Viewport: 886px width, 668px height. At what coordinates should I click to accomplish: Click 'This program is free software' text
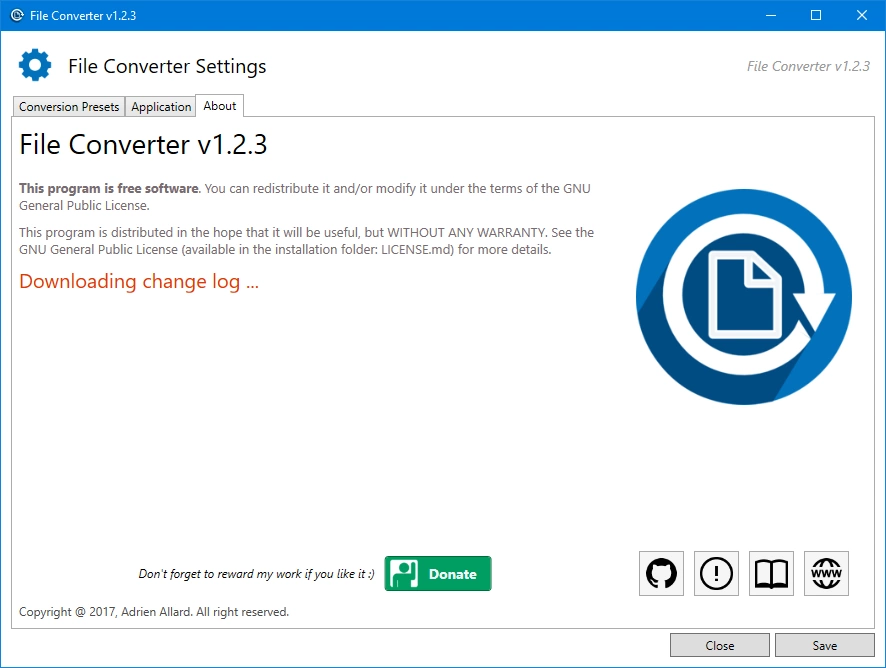[109, 188]
